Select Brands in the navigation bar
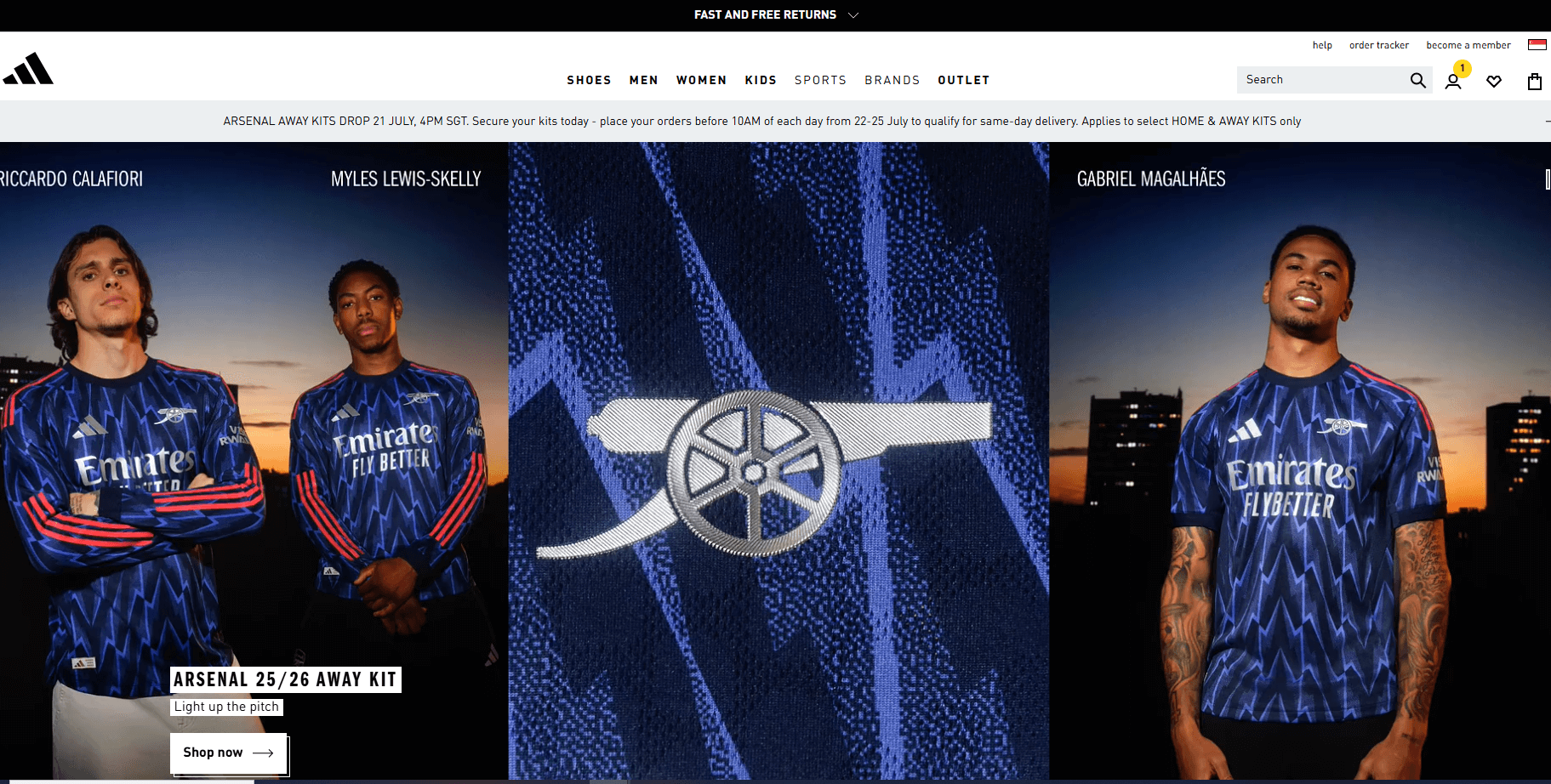Image resolution: width=1551 pixels, height=784 pixels. [x=892, y=80]
